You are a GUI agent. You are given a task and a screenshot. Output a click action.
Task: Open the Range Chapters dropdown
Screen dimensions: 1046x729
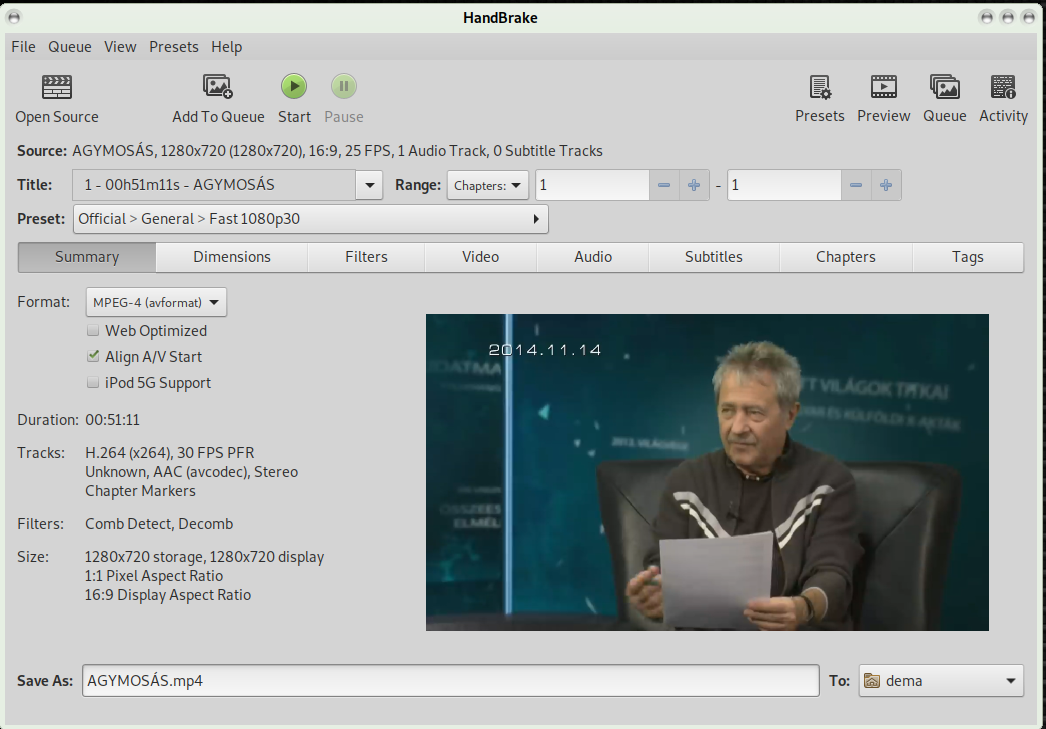(487, 185)
